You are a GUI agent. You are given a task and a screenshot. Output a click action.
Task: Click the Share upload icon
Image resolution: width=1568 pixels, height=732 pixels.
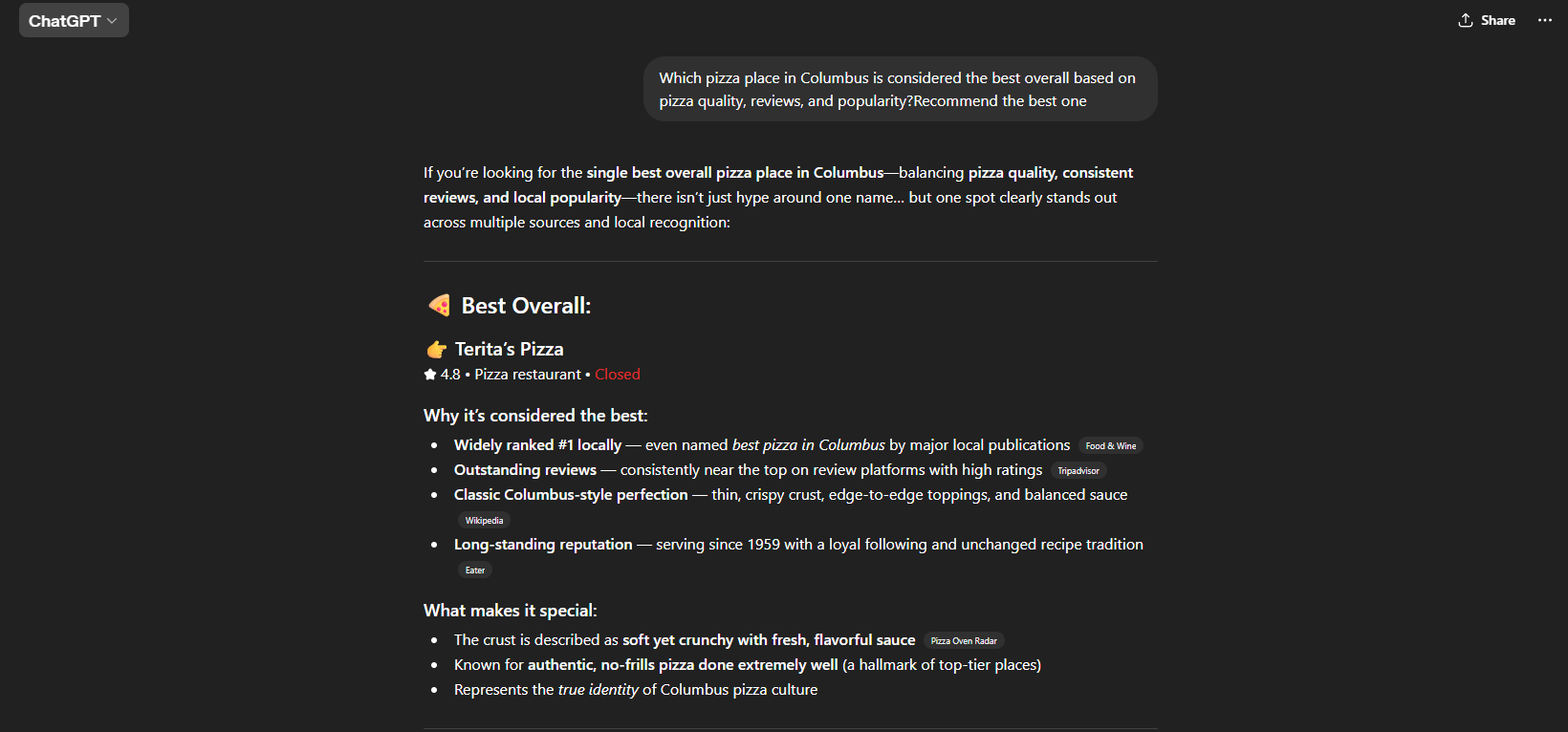tap(1466, 20)
